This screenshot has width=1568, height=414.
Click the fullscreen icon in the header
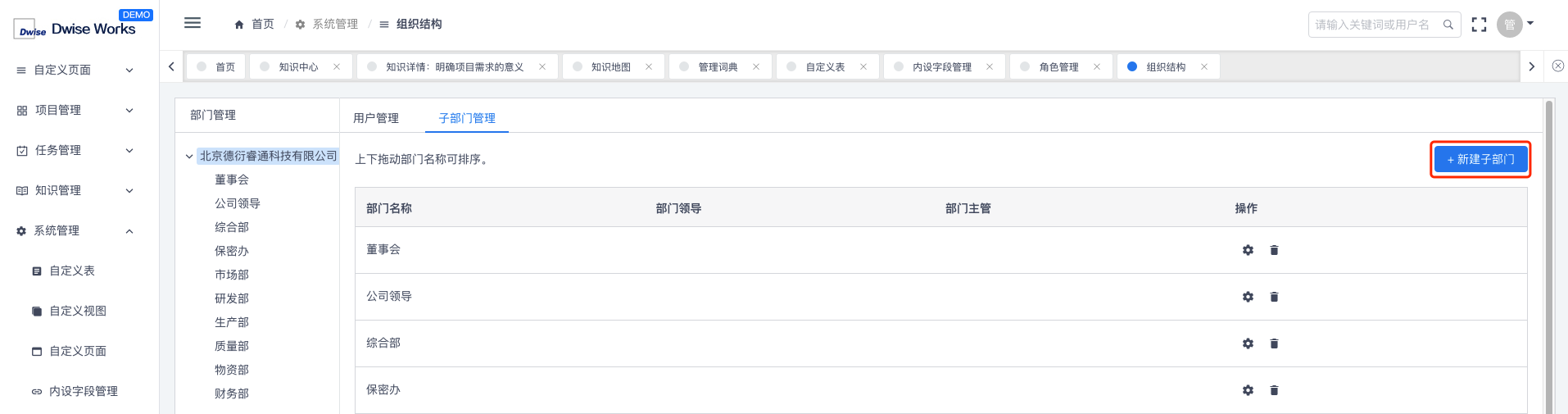(x=1479, y=25)
